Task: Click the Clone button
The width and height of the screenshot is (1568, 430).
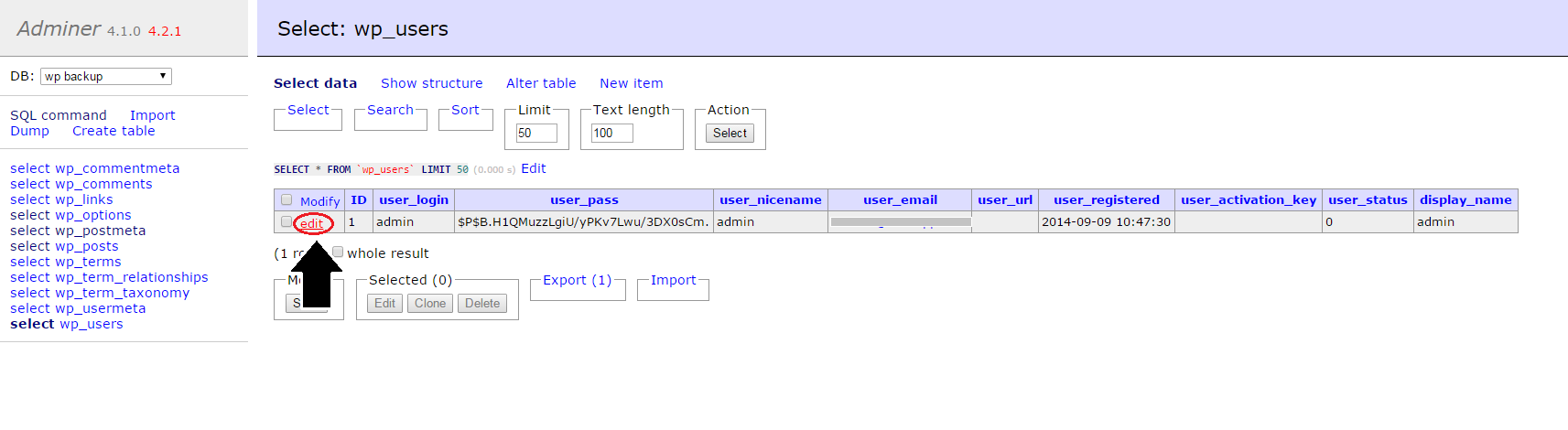Action: pyautogui.click(x=429, y=303)
